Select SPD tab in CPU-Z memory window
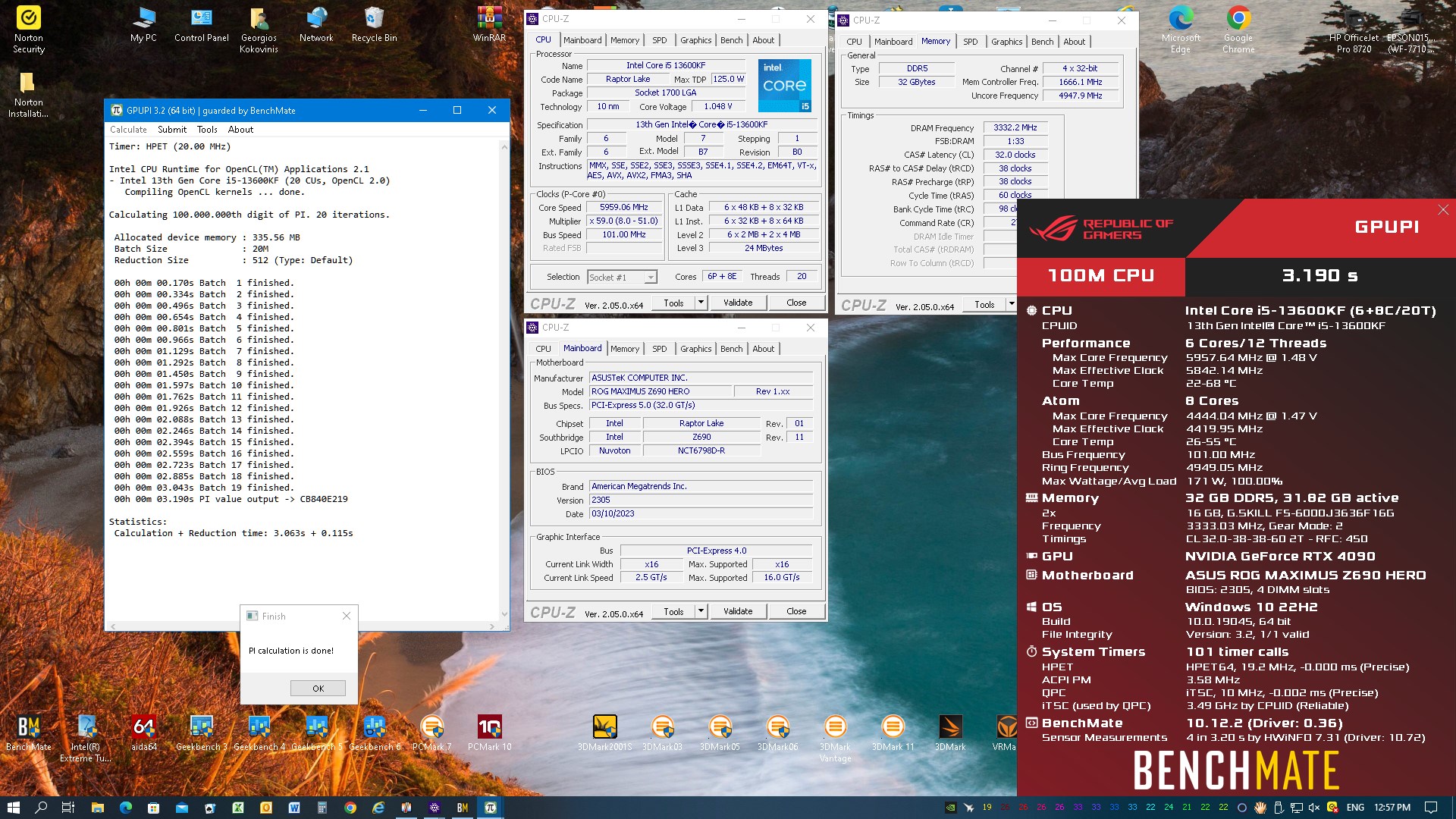This screenshot has height=819, width=1456. click(971, 42)
